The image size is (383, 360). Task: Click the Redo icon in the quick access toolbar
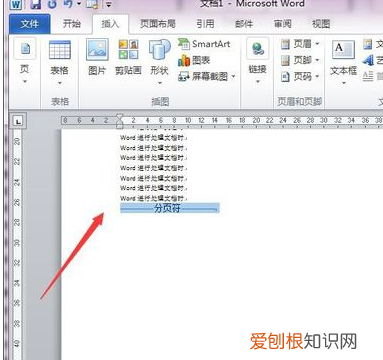coord(52,4)
